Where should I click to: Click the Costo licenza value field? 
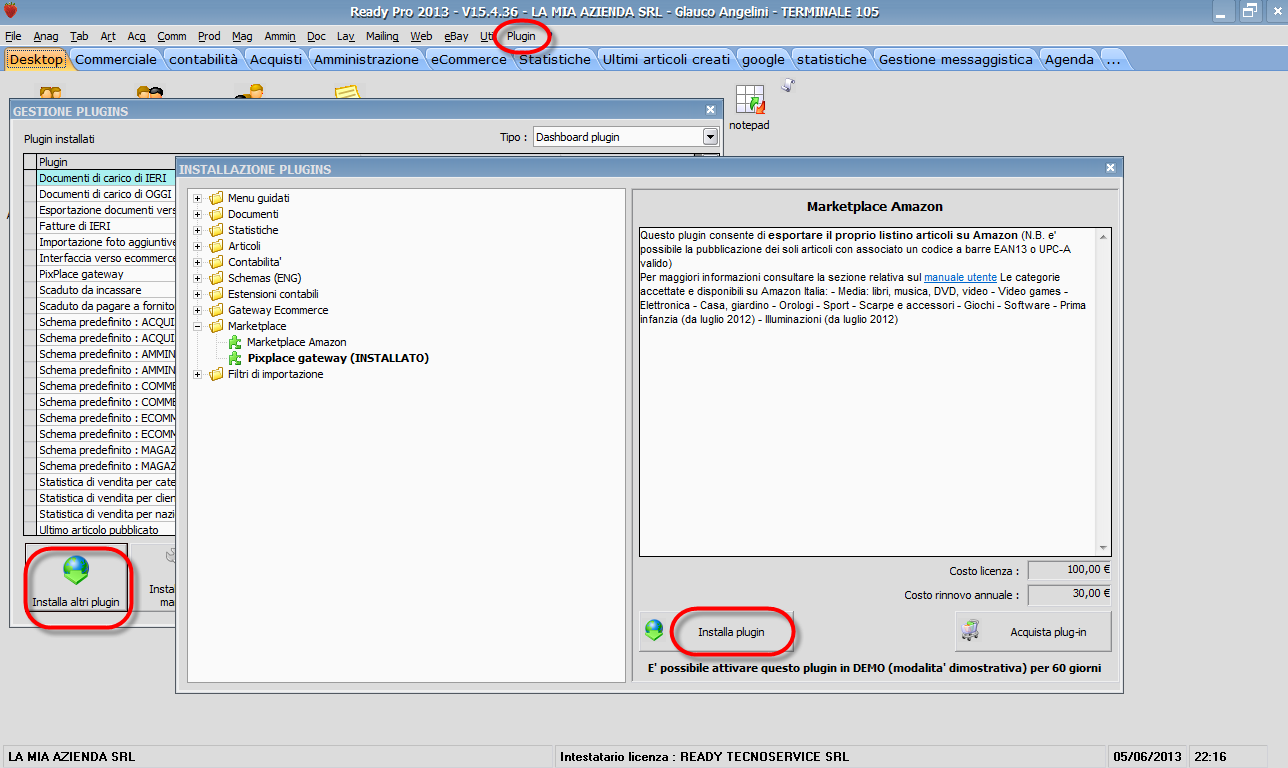pyautogui.click(x=1070, y=570)
